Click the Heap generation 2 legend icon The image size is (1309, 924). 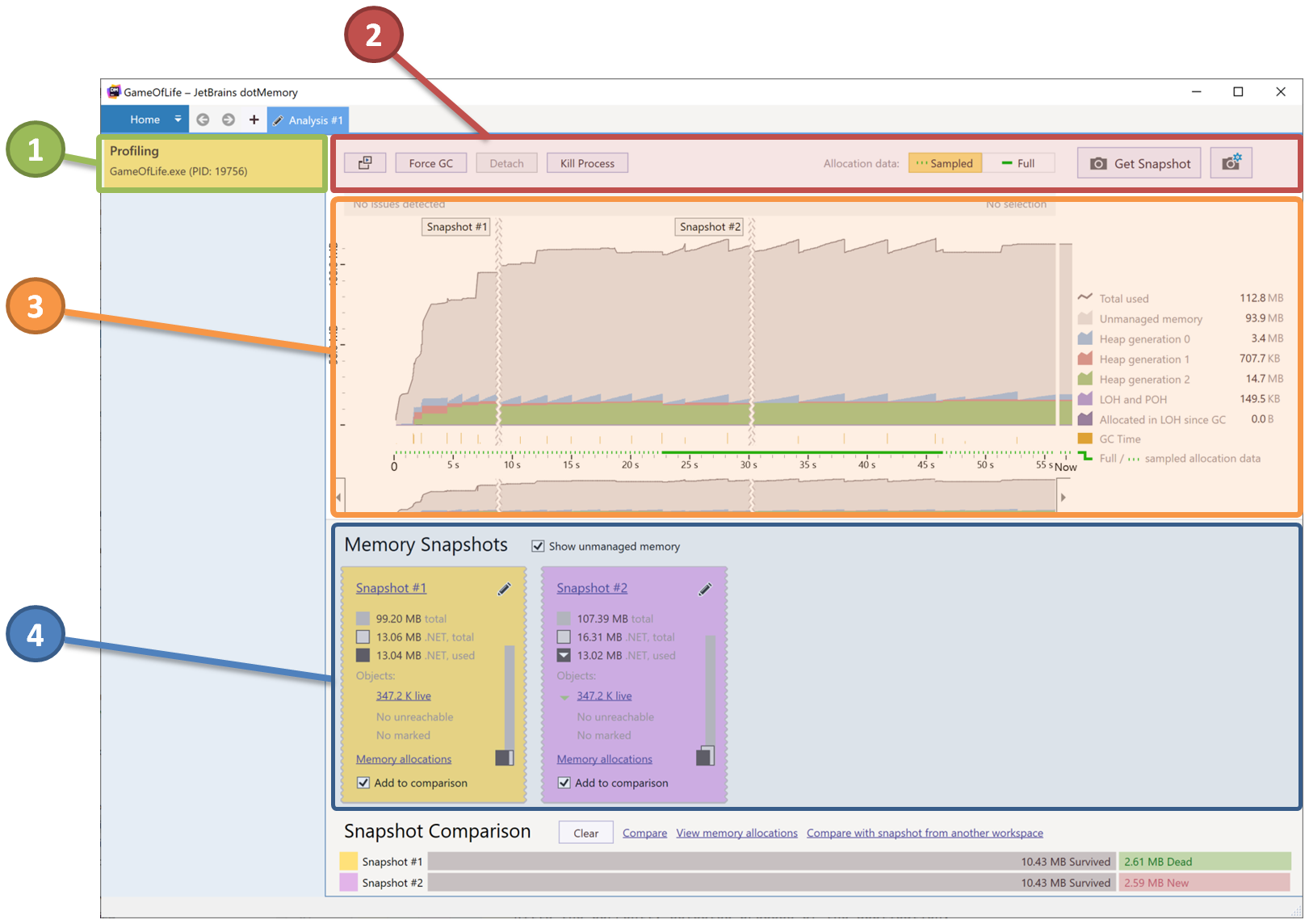[1085, 379]
